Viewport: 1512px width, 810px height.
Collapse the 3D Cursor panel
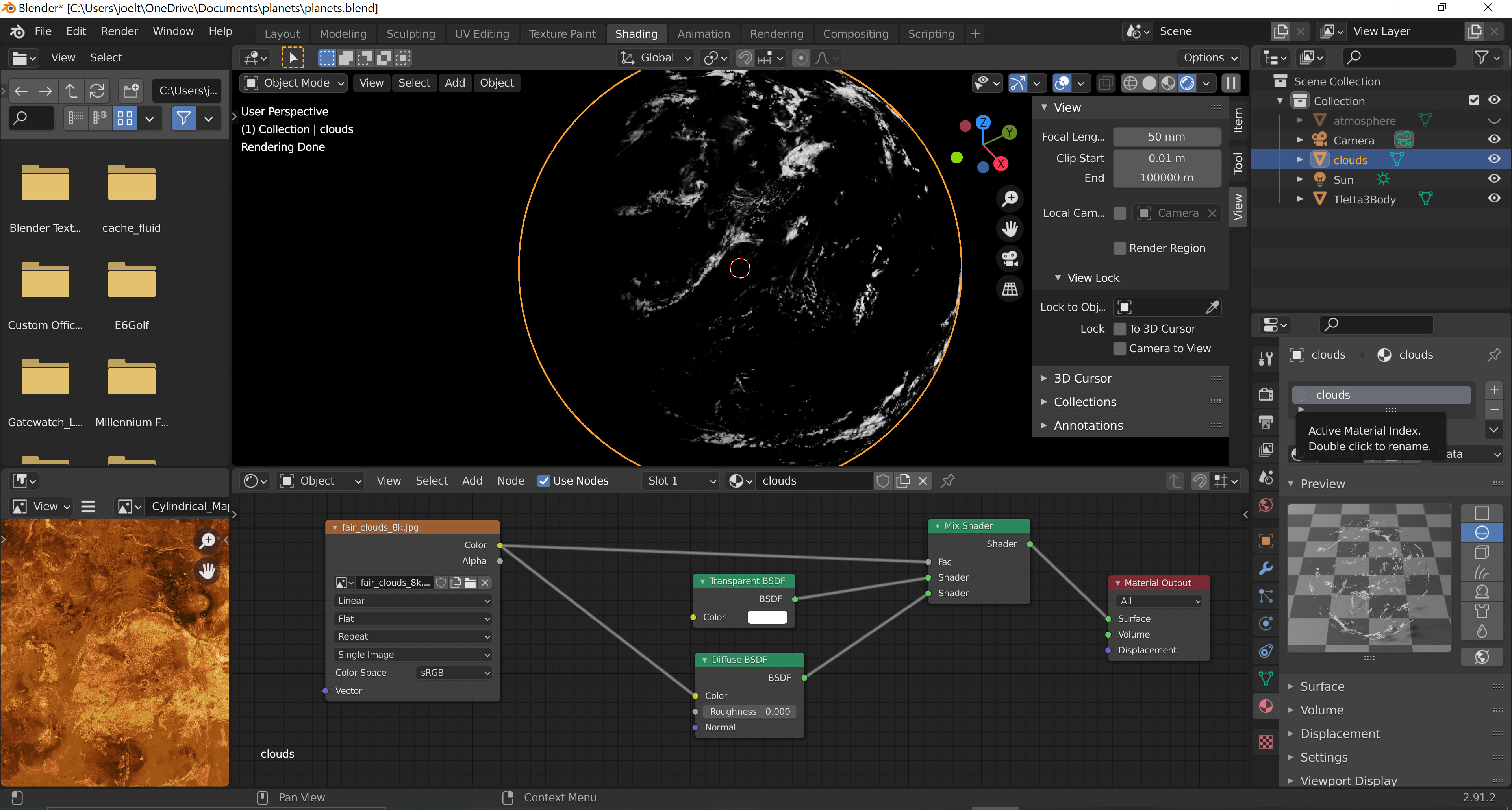point(1082,378)
